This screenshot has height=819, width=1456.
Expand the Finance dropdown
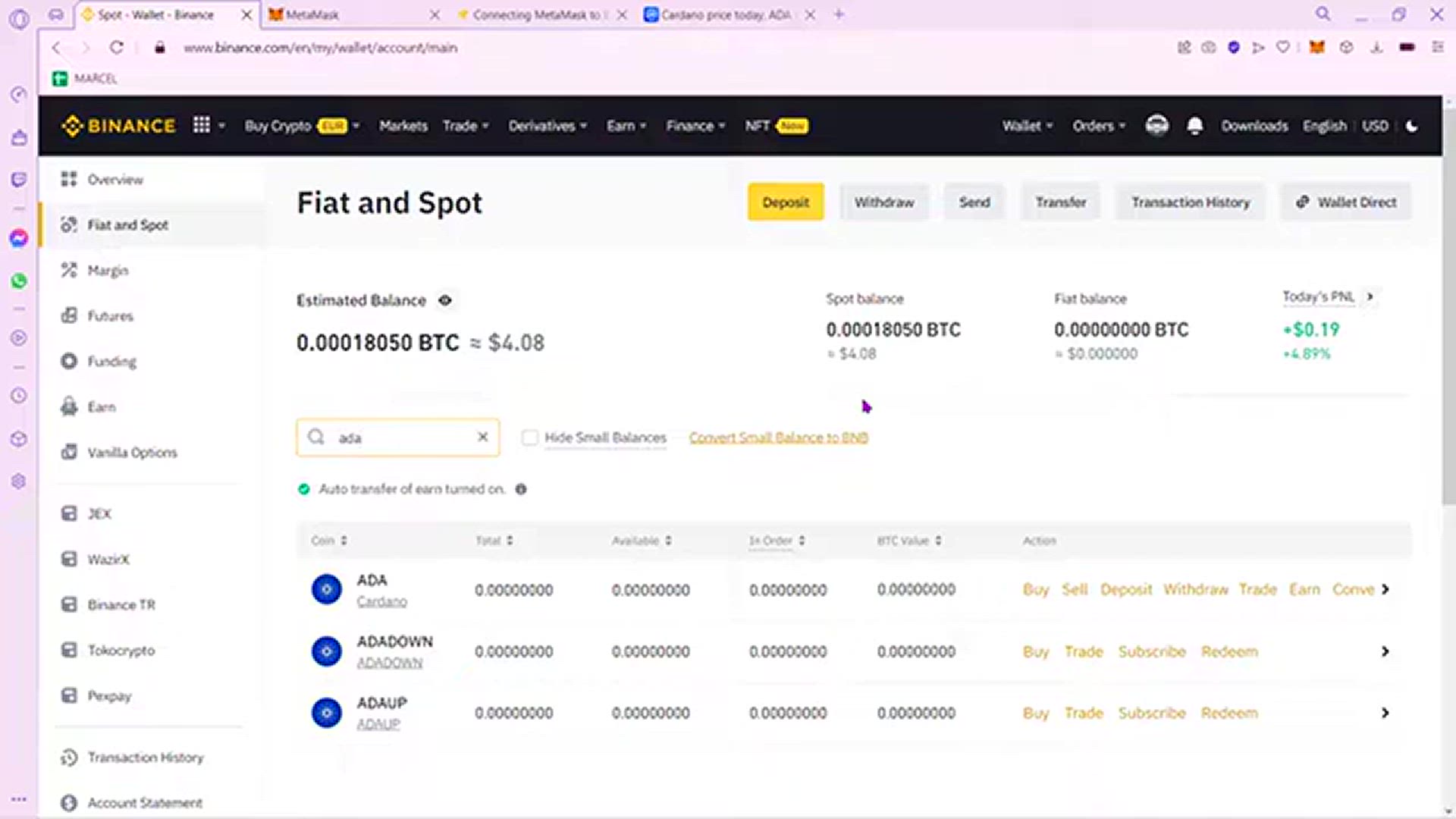coord(695,126)
